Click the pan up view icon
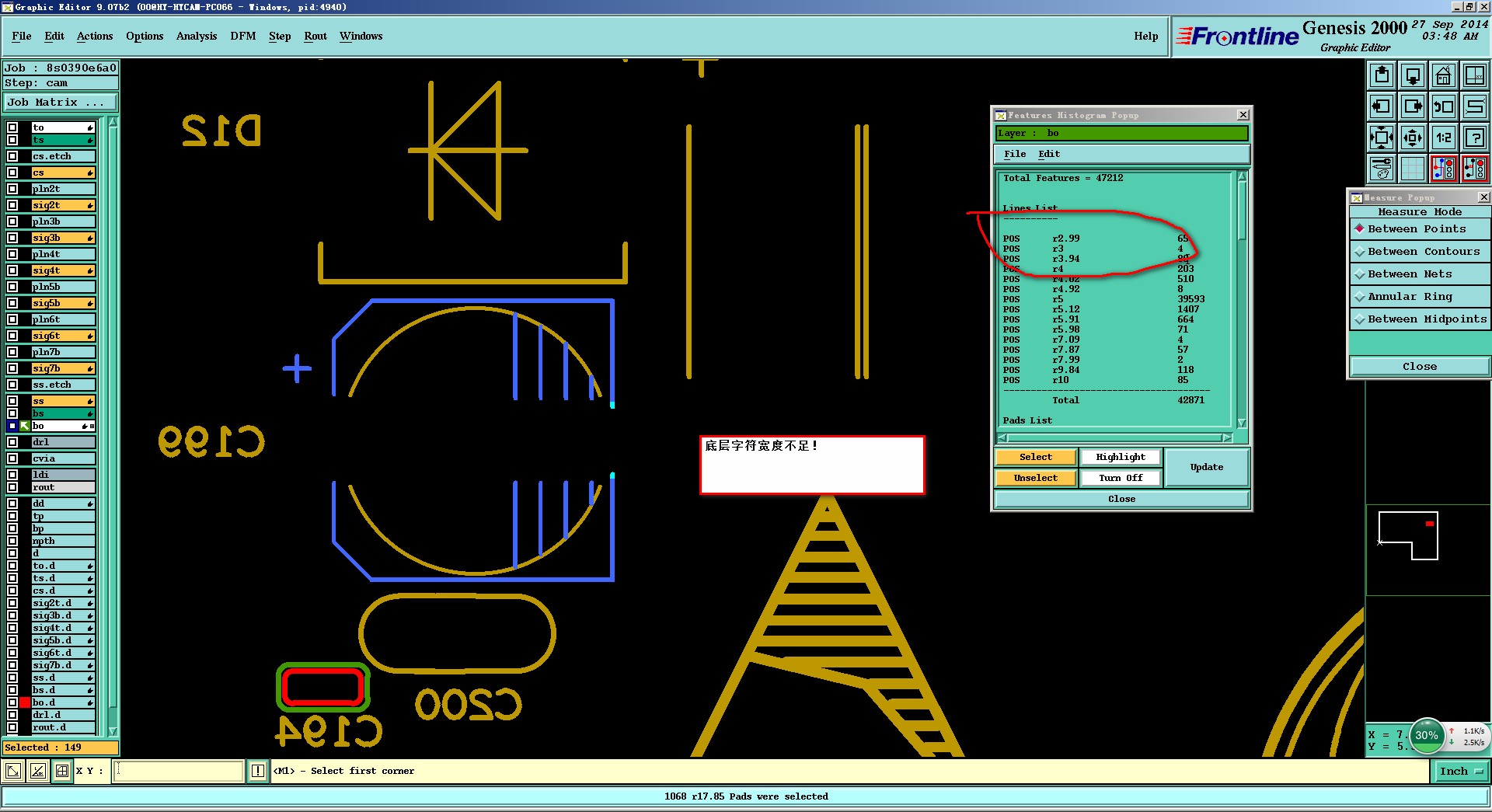1492x812 pixels. click(x=1382, y=75)
